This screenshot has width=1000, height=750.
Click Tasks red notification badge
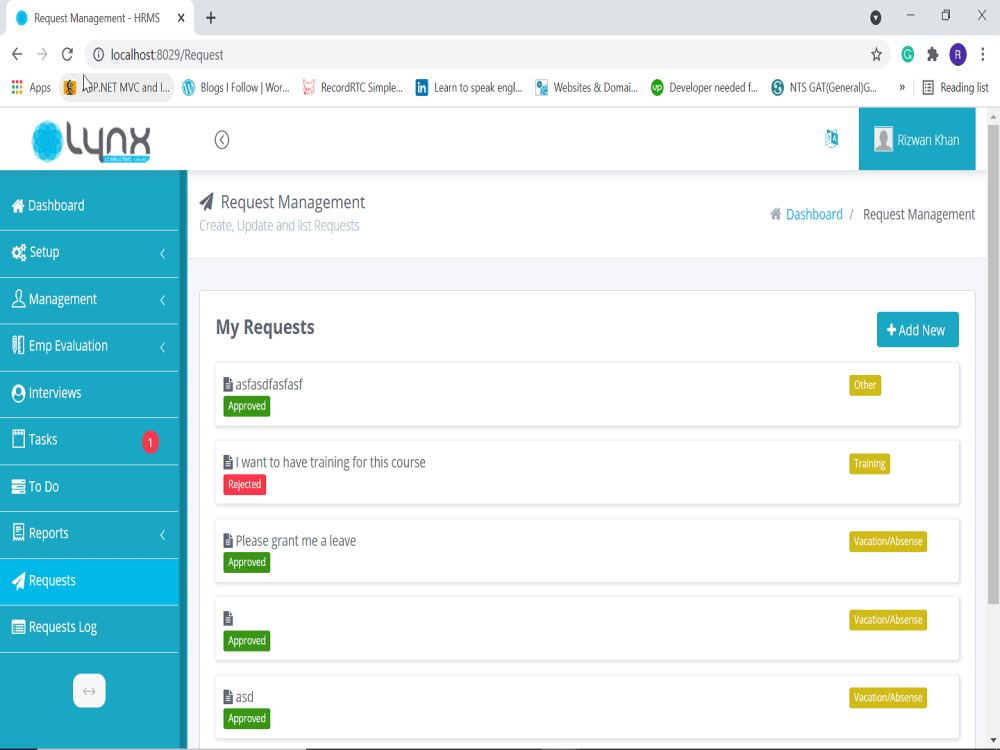coord(151,442)
